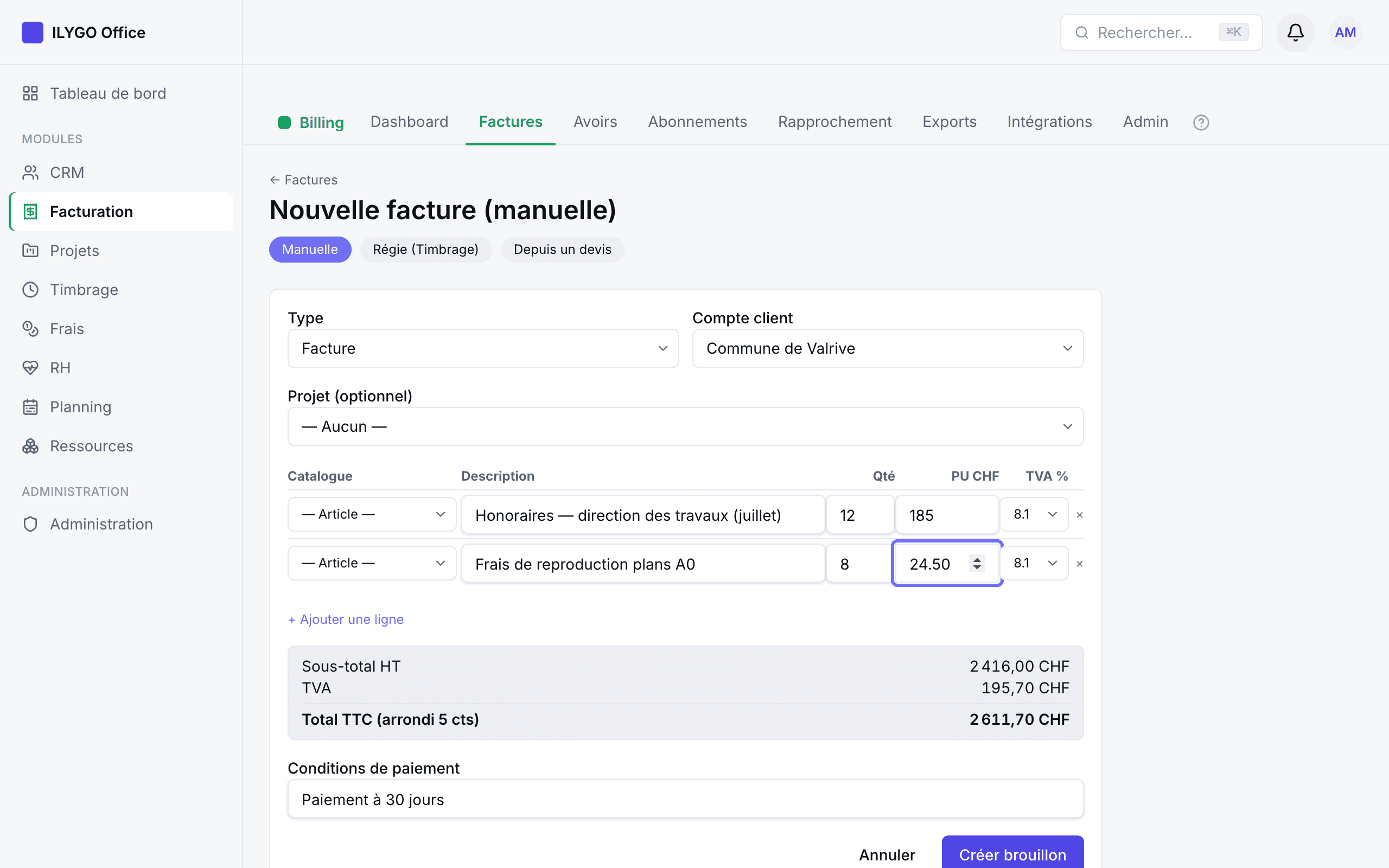Image resolution: width=1389 pixels, height=868 pixels.
Task: Click the Honoraires description field
Action: tap(643, 515)
